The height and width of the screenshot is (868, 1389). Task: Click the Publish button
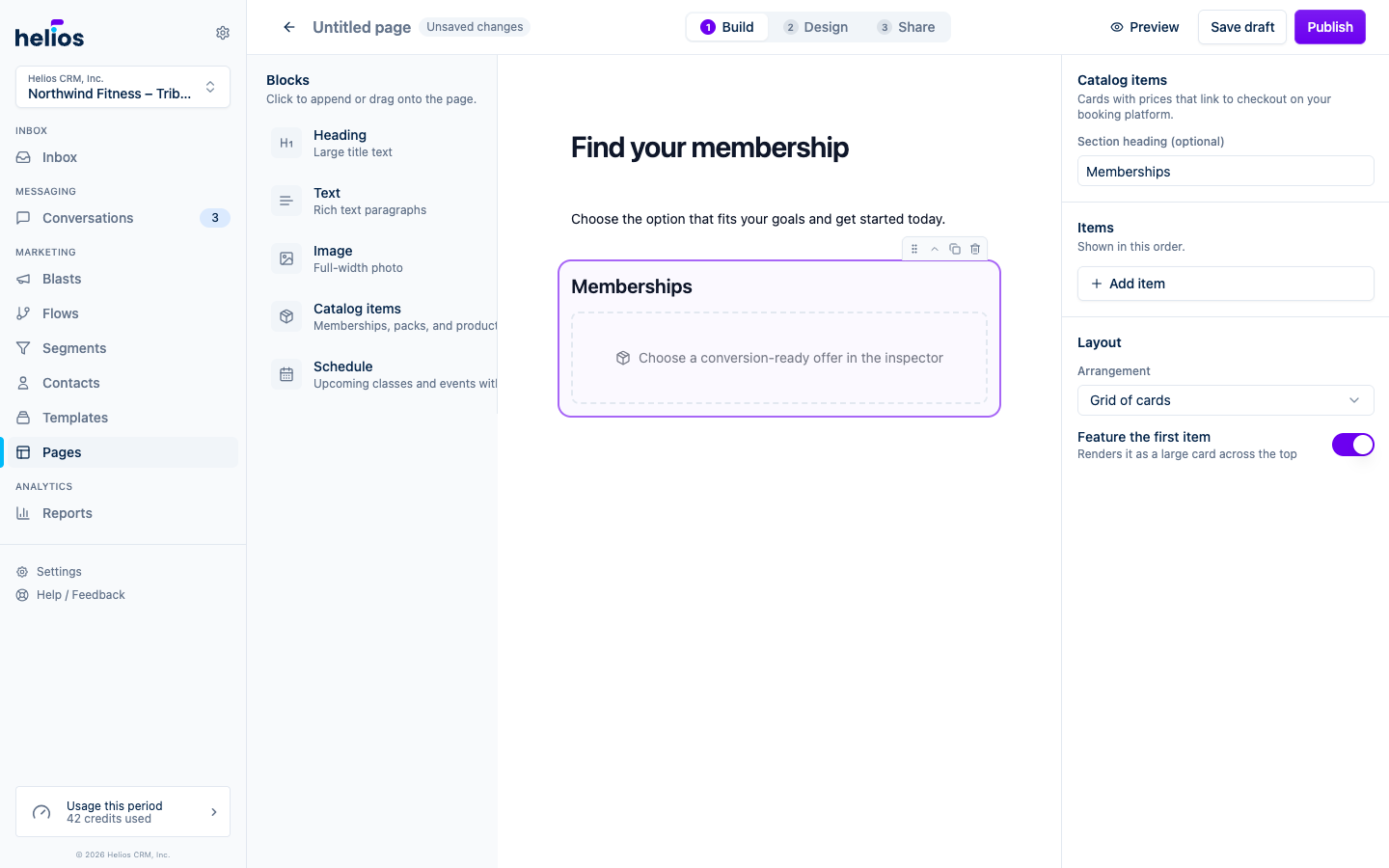(1329, 27)
